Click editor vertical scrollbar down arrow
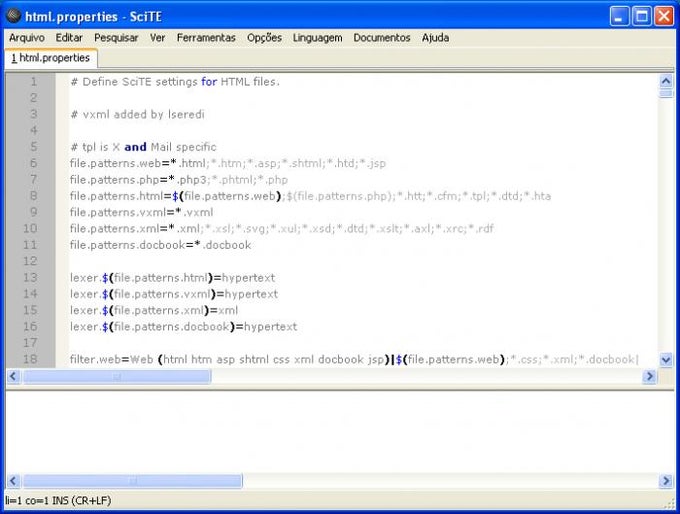 click(x=666, y=360)
